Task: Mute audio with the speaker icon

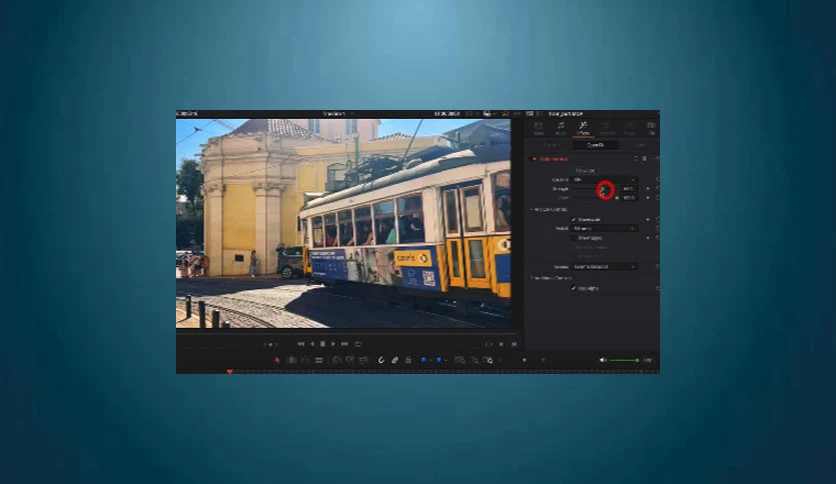Action: [602, 360]
